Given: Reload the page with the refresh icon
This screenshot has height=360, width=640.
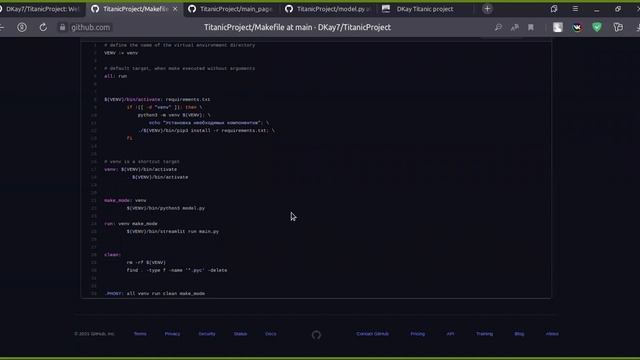Looking at the screenshot, I should point(43,27).
